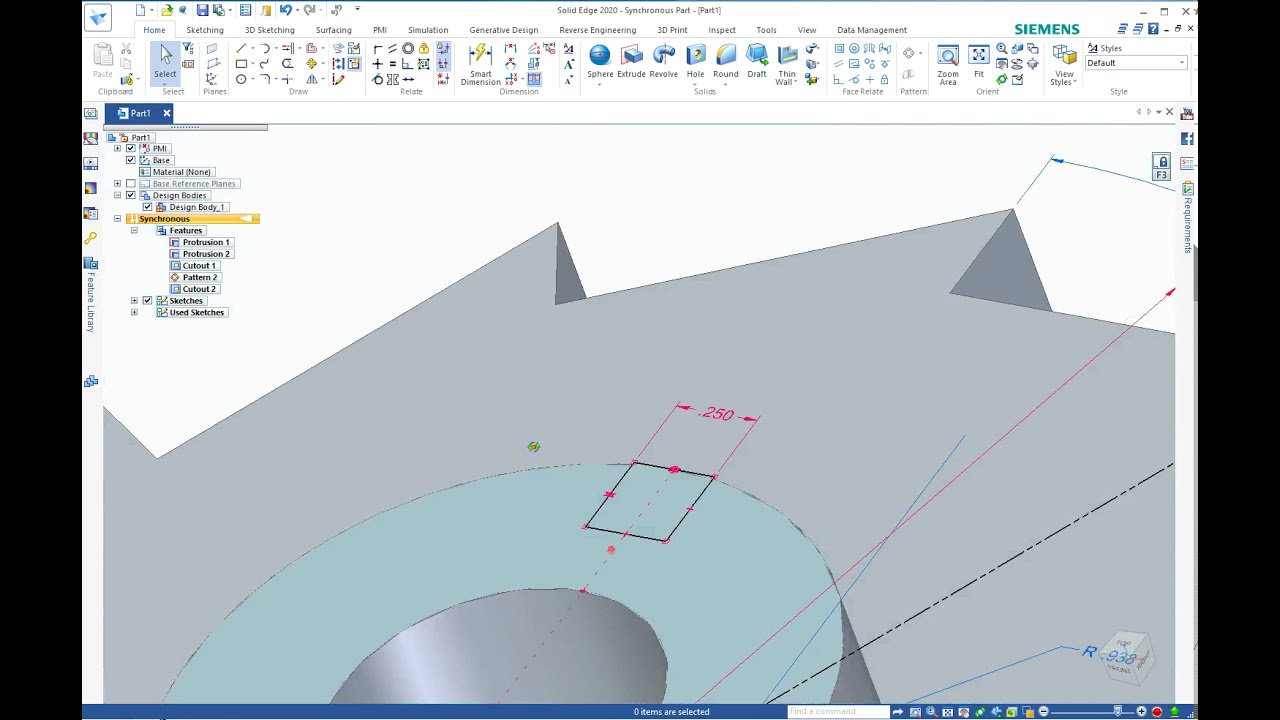The width and height of the screenshot is (1280, 720).
Task: Open the Surfacing tab
Action: click(333, 30)
